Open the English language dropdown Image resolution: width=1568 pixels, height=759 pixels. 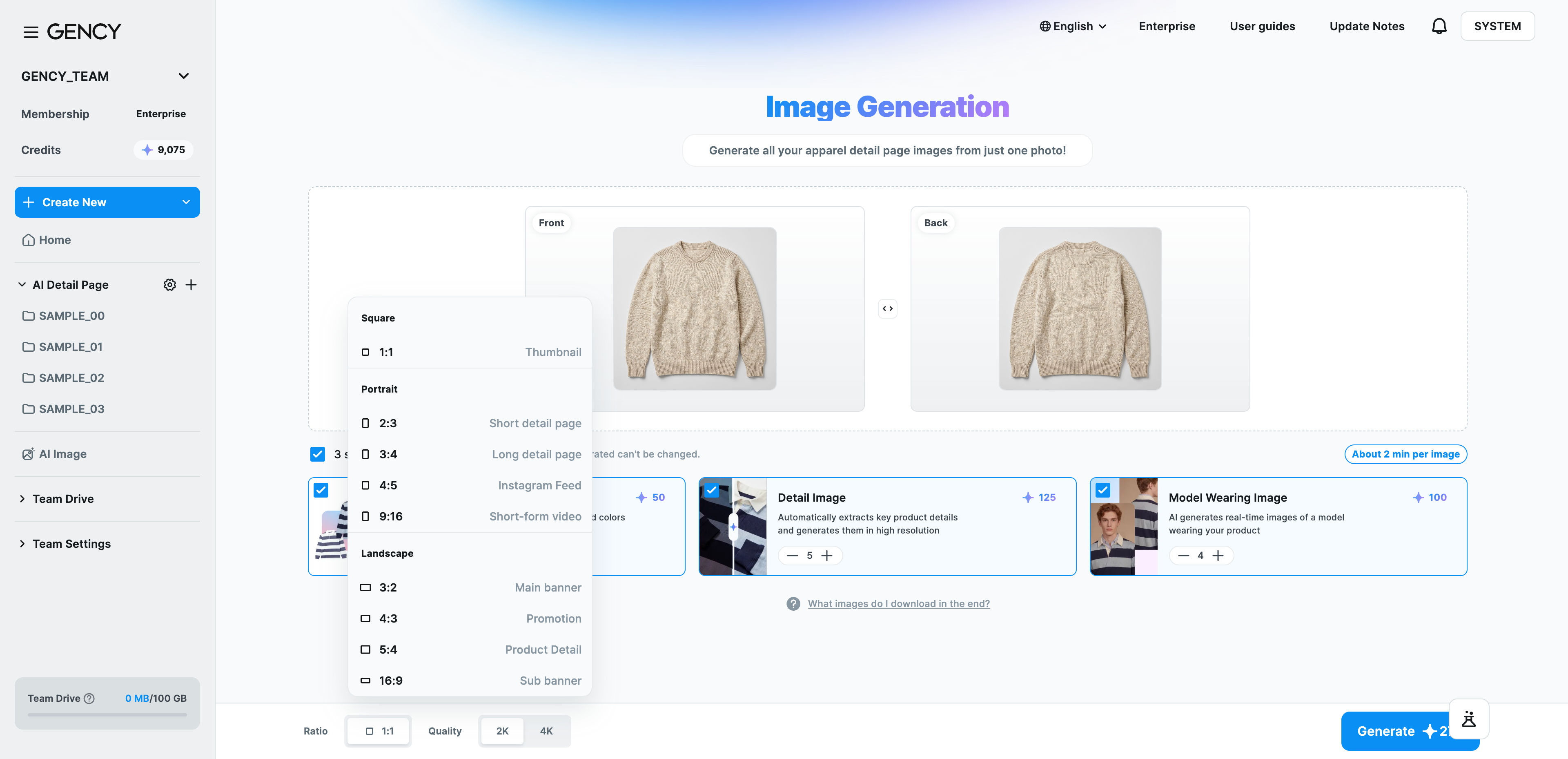click(1073, 26)
